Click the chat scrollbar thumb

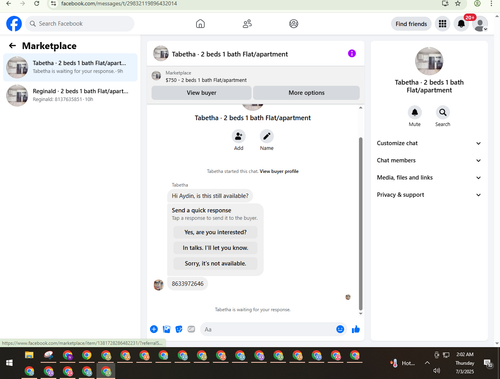pos(360,224)
